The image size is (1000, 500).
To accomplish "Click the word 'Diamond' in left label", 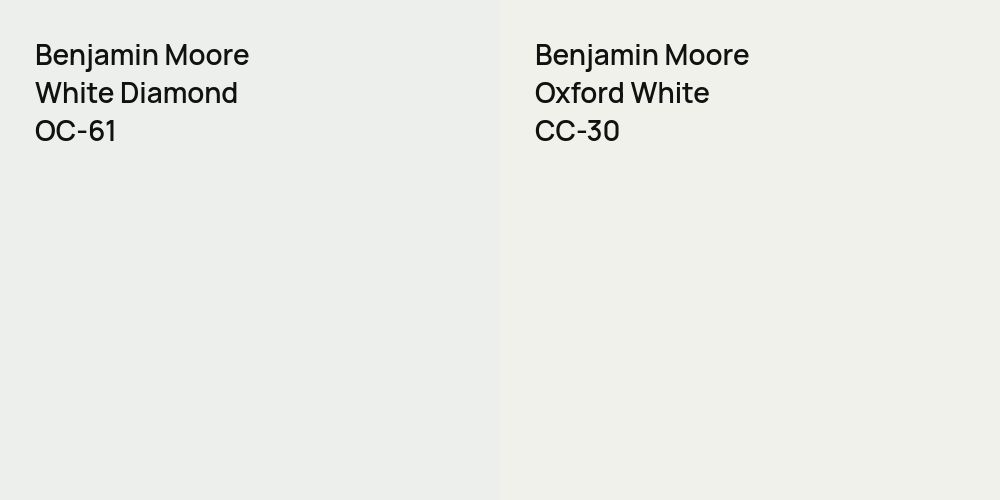I will click(179, 93).
